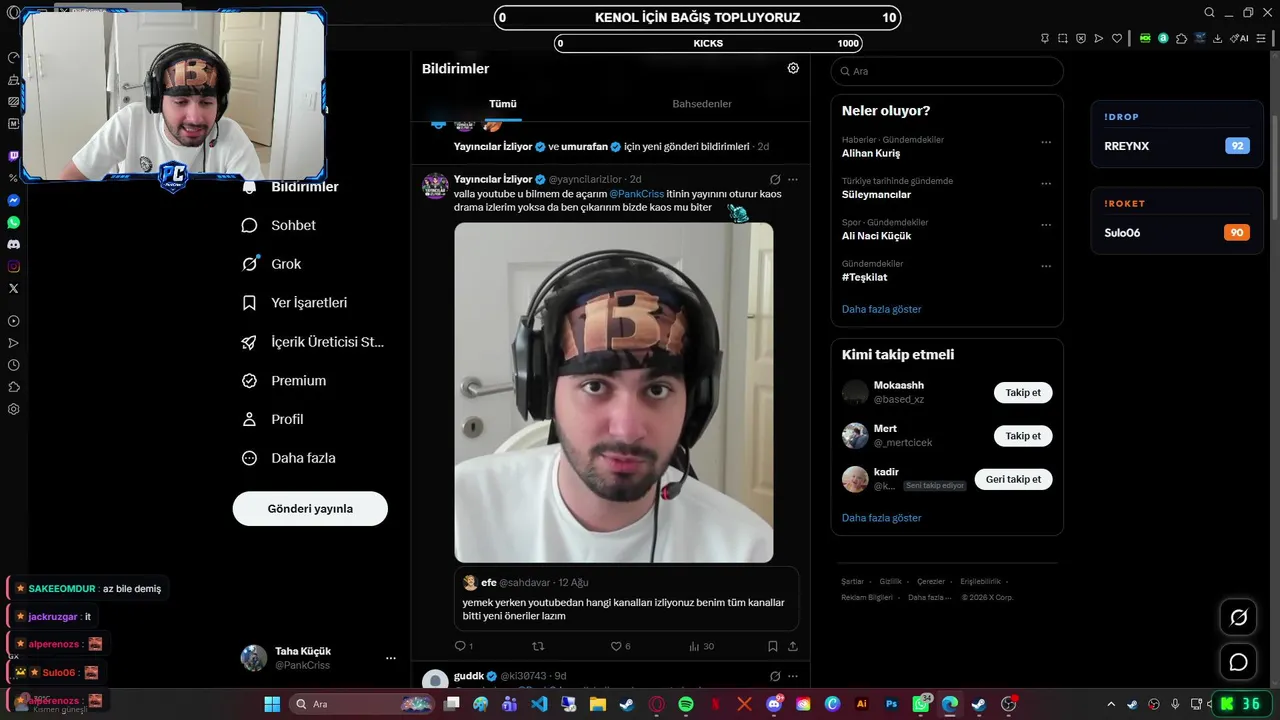
Task: Follow Mokaashh with Takip et
Action: pos(1023,393)
